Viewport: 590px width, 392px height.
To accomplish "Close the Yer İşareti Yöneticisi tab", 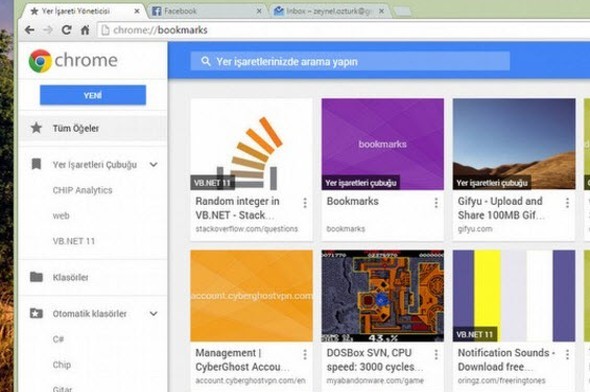I will 137,11.
